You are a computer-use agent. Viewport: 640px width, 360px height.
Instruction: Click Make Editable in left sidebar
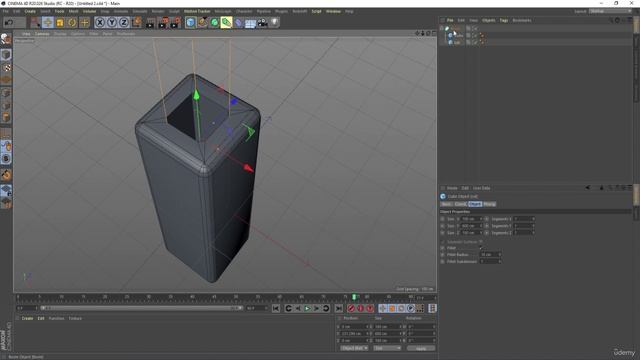tap(6, 39)
